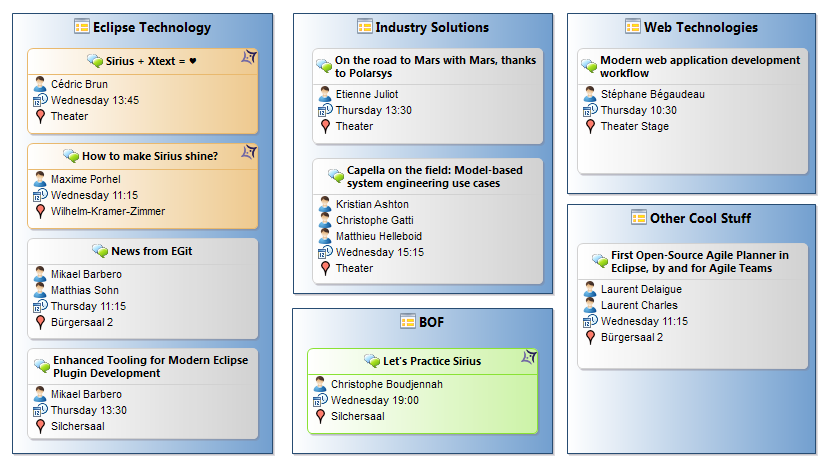This screenshot has height=465, width=827.
Task: Click the Sirius star icon on Let's Practice Sirius card
Action: pyautogui.click(x=528, y=357)
